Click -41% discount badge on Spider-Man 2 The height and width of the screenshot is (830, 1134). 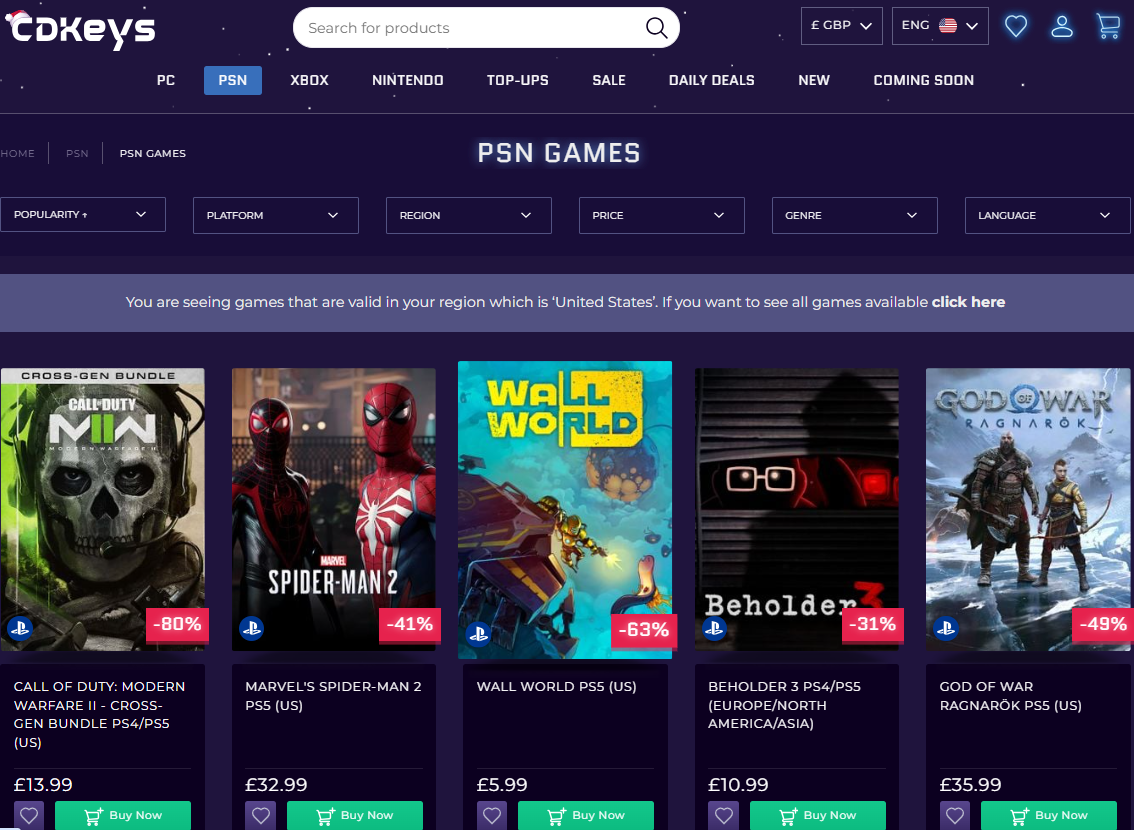409,624
